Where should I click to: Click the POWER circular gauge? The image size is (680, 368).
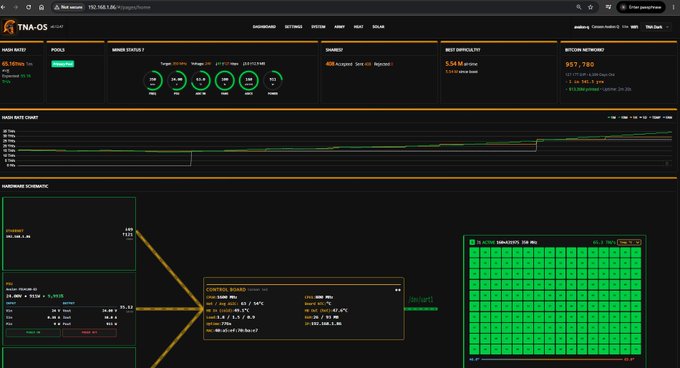tap(272, 80)
